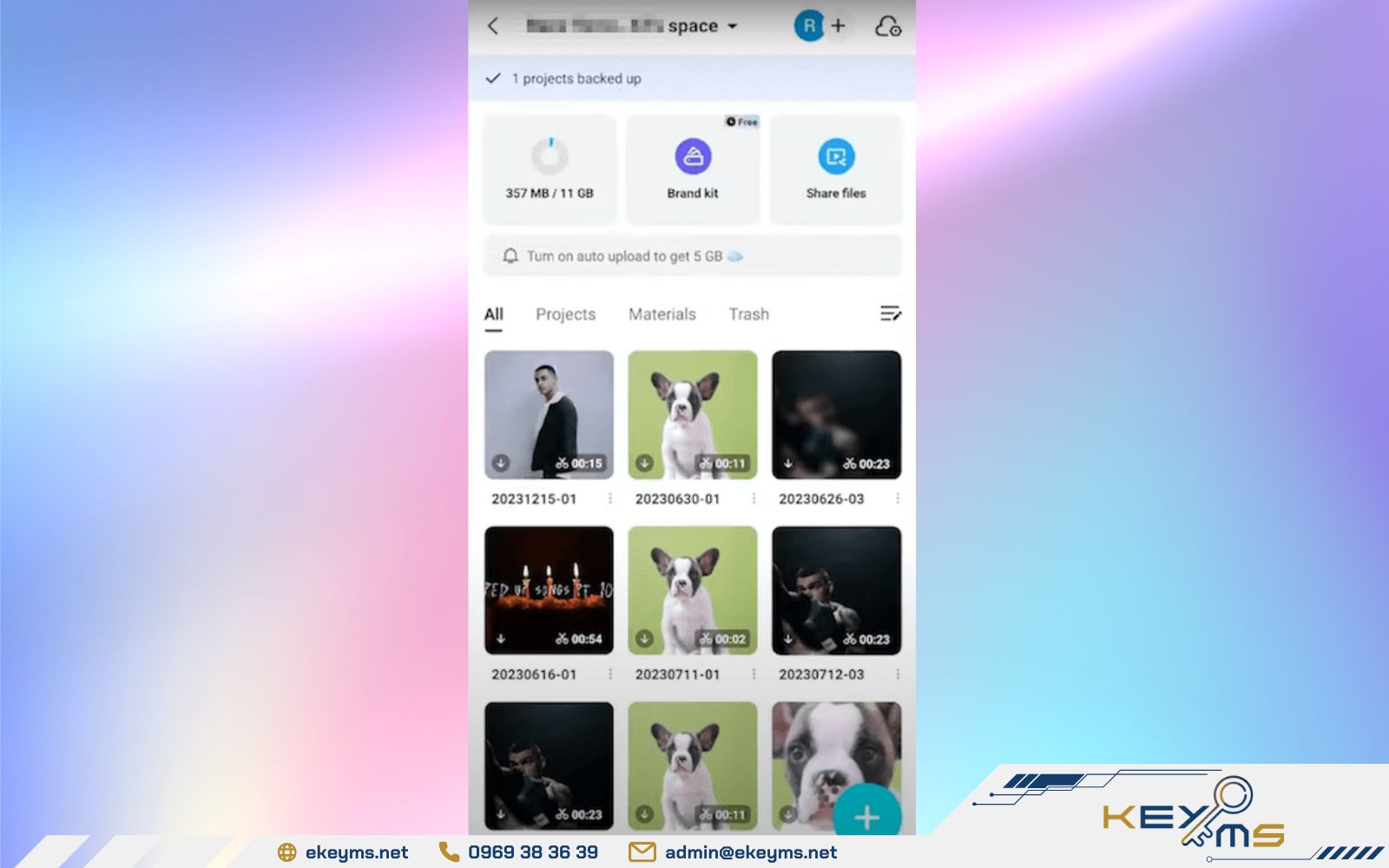1389x868 pixels.
Task: Click the plus icon to invite members
Action: click(x=839, y=26)
